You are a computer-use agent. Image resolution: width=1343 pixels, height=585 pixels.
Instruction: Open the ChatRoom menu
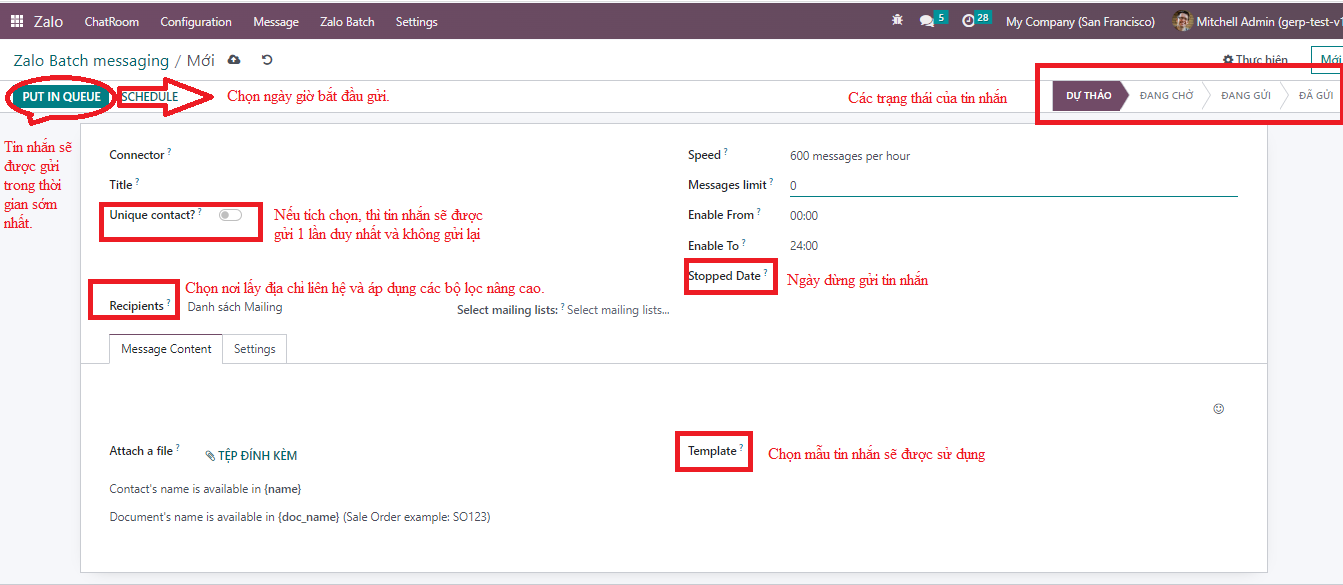(112, 21)
